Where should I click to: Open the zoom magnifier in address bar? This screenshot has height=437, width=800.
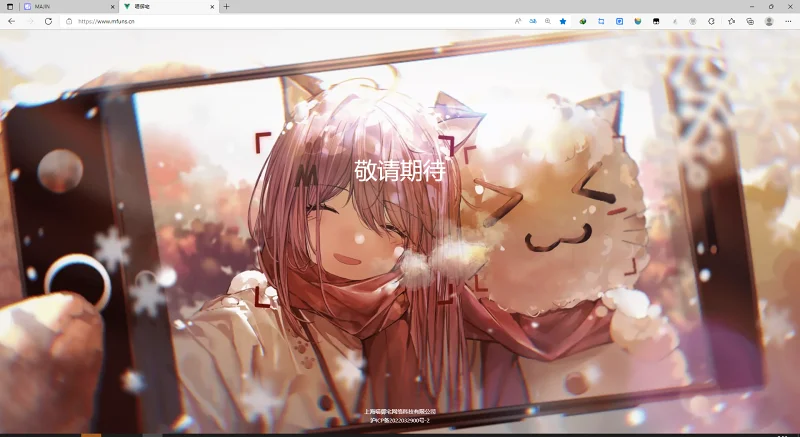click(x=547, y=21)
